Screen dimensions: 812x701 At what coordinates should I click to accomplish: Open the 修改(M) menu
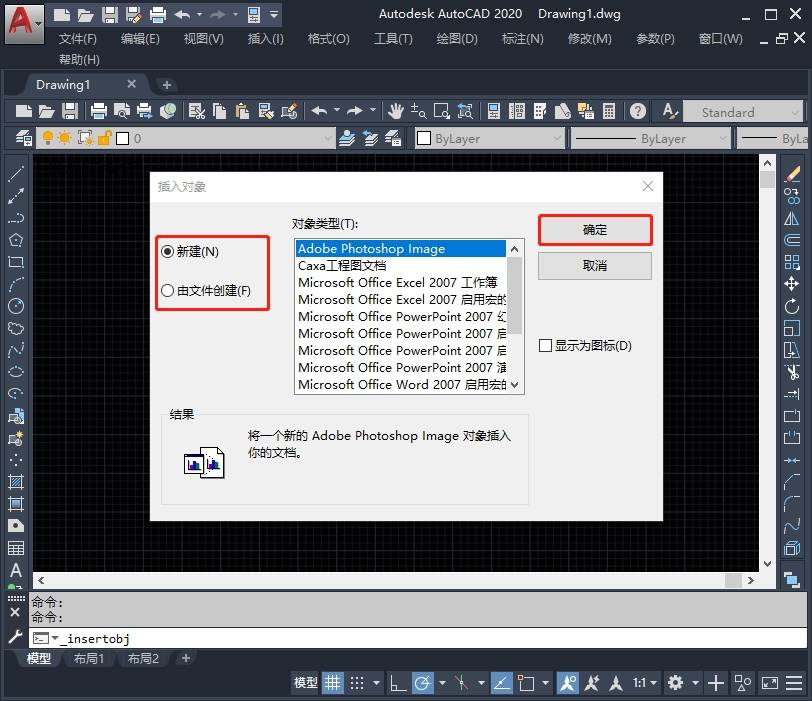pyautogui.click(x=589, y=39)
